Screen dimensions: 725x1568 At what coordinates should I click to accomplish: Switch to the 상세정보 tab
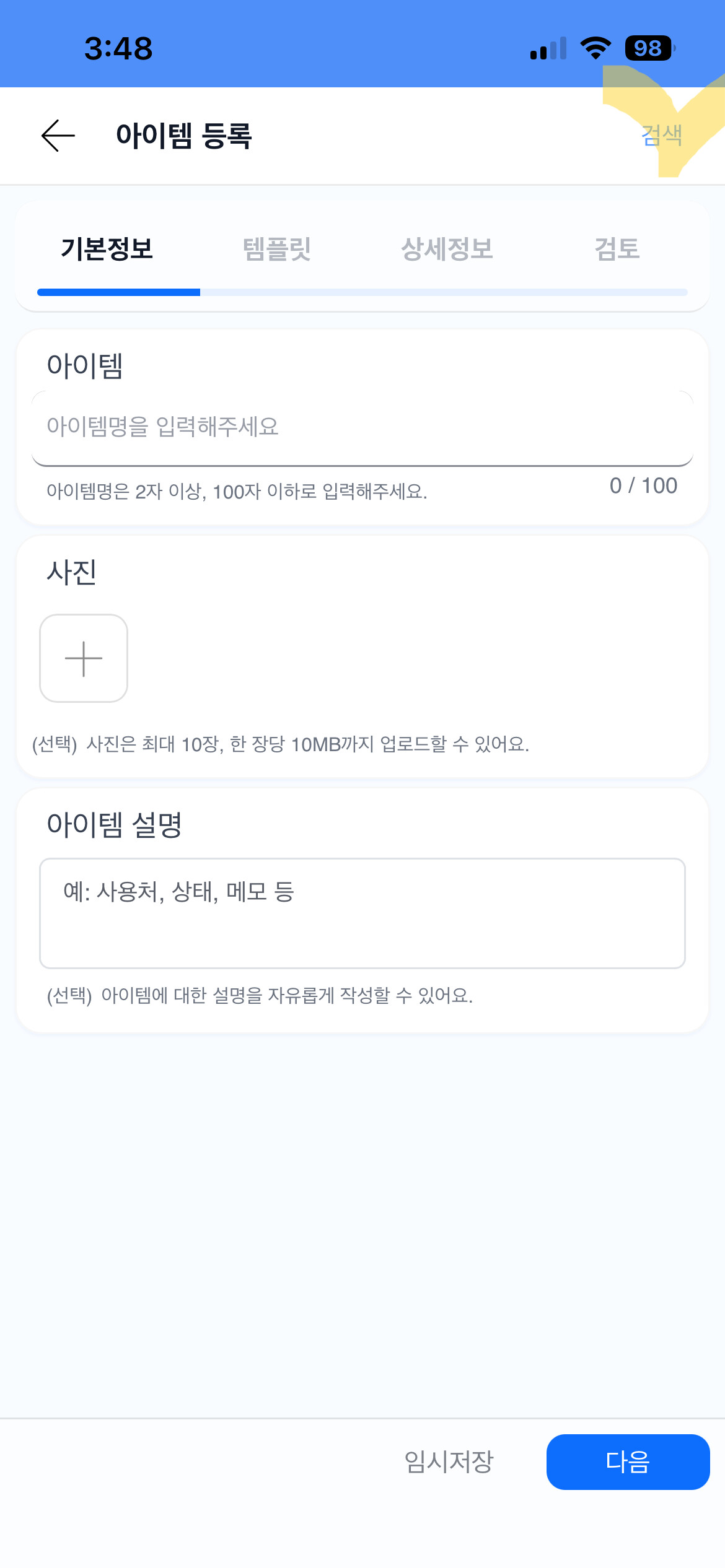point(447,249)
